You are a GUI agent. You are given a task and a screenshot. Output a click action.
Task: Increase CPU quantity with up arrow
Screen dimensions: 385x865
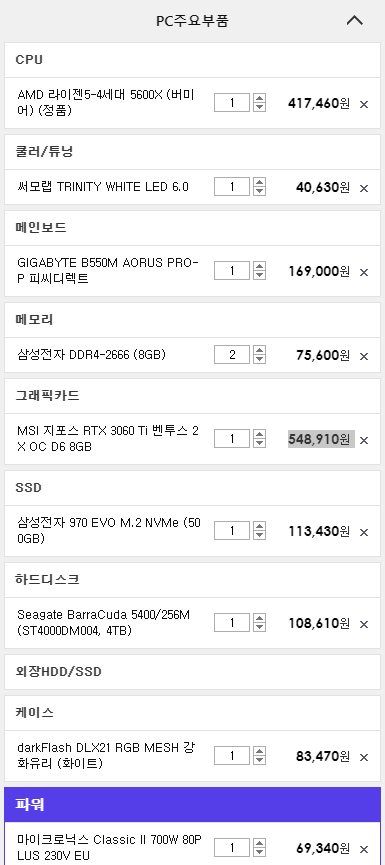coord(259,98)
